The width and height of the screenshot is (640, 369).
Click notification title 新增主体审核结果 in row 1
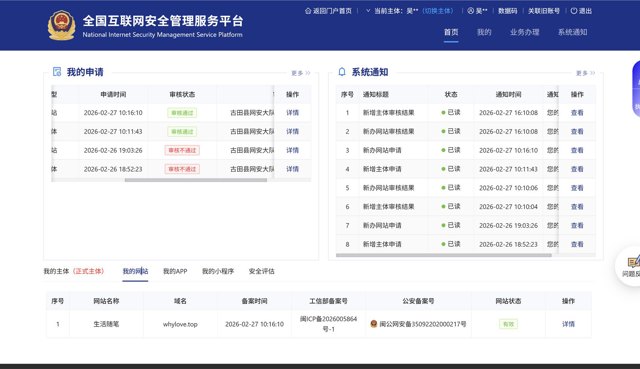[x=389, y=113]
